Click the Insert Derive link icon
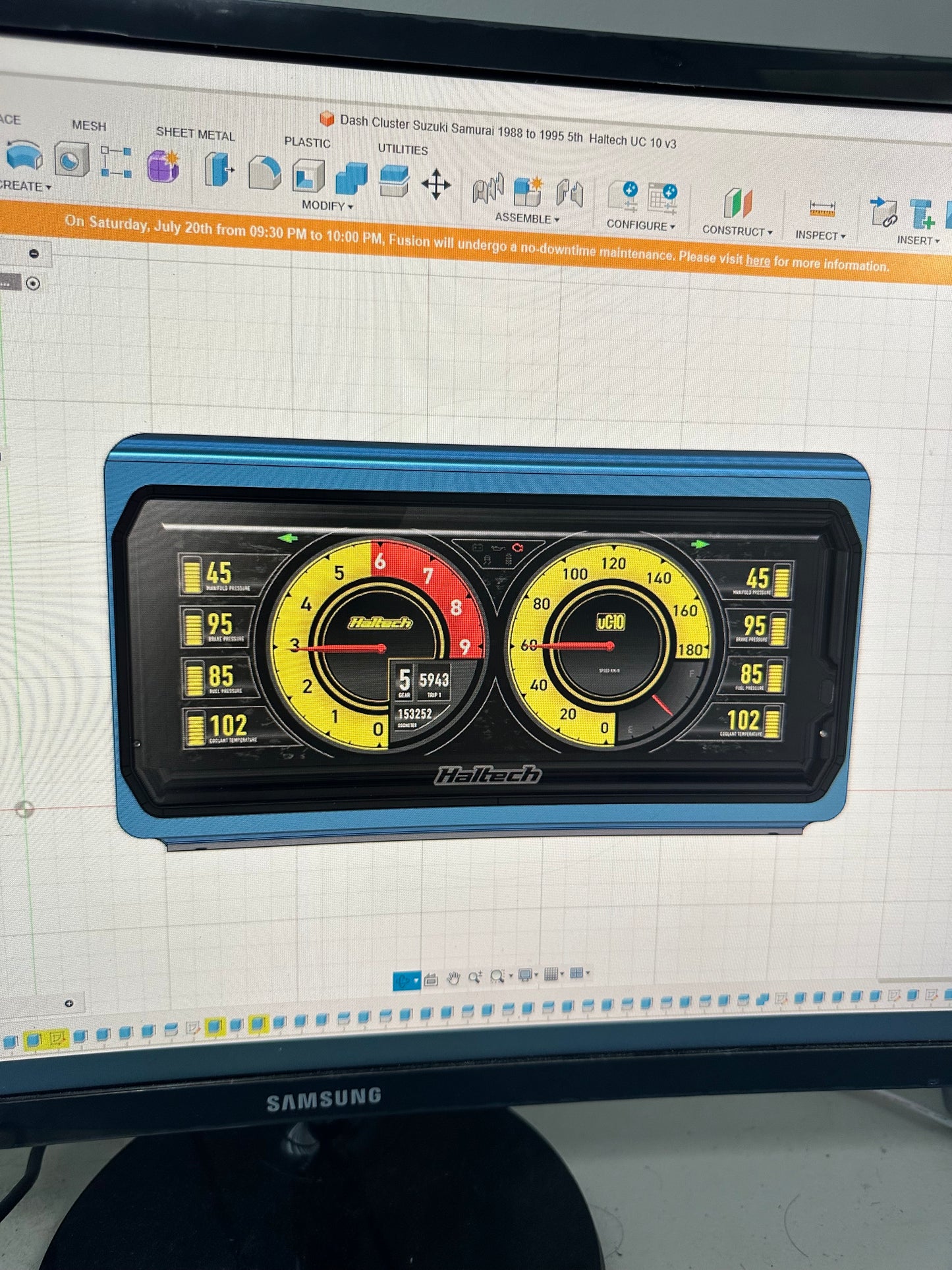 pyautogui.click(x=883, y=212)
